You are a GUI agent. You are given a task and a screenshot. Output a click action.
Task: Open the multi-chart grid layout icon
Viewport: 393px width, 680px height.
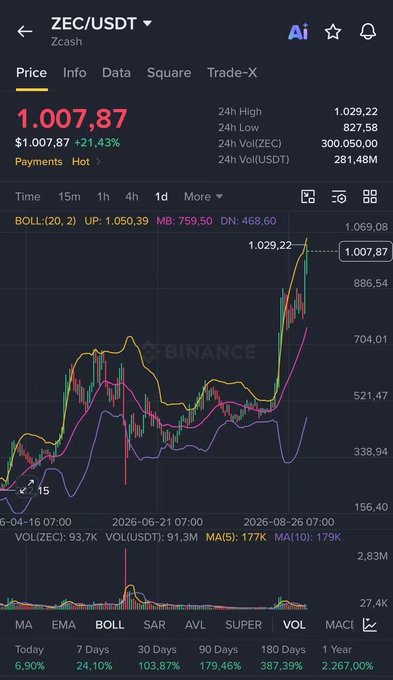coord(370,196)
